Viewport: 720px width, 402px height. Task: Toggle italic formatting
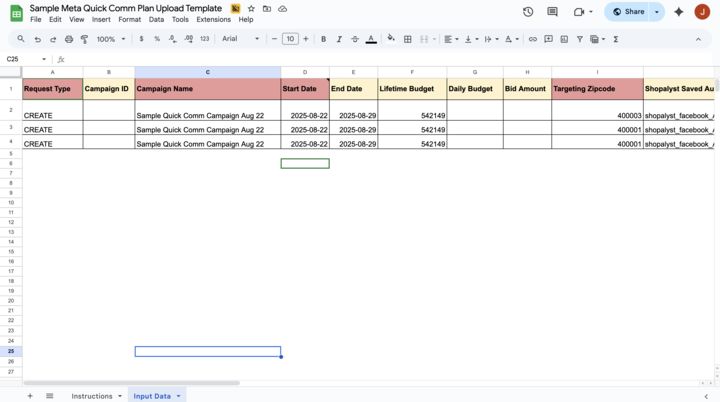[x=339, y=39]
